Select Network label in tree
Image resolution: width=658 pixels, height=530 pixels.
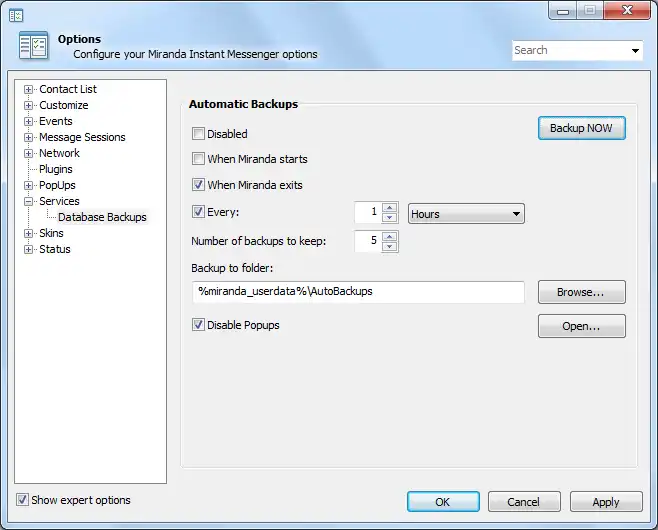click(x=59, y=153)
